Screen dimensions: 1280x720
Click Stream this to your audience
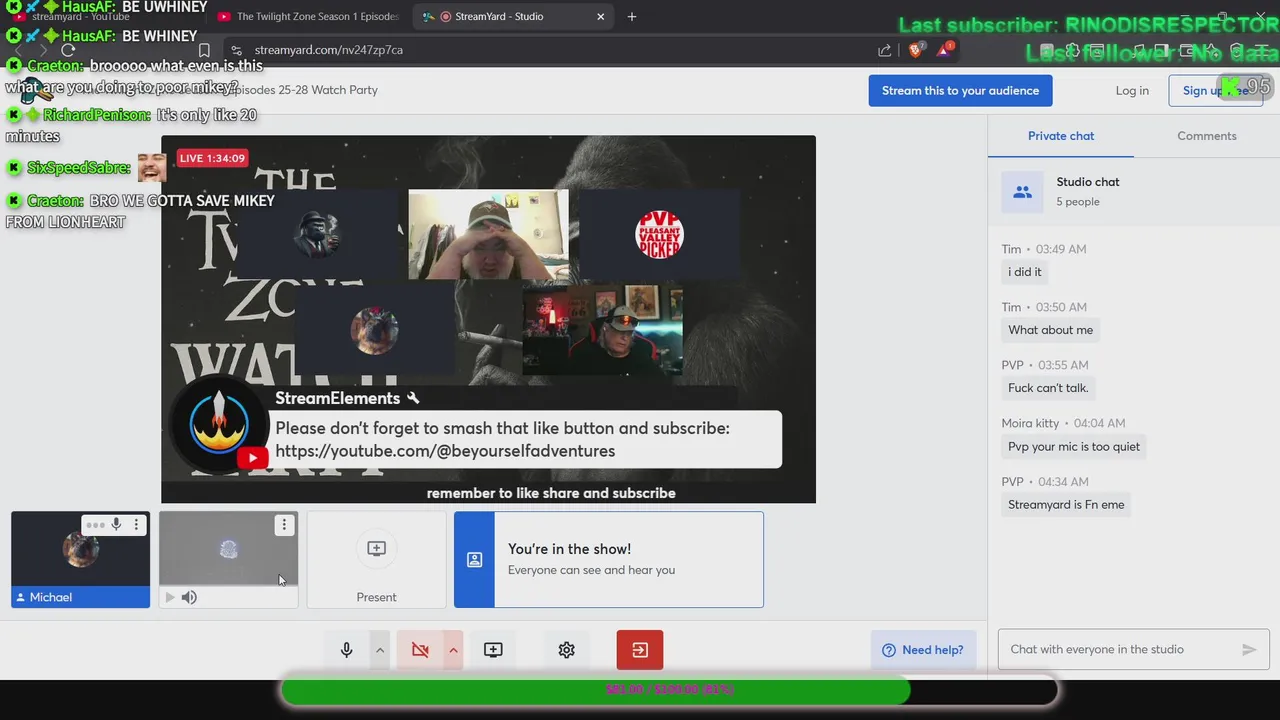click(x=960, y=90)
